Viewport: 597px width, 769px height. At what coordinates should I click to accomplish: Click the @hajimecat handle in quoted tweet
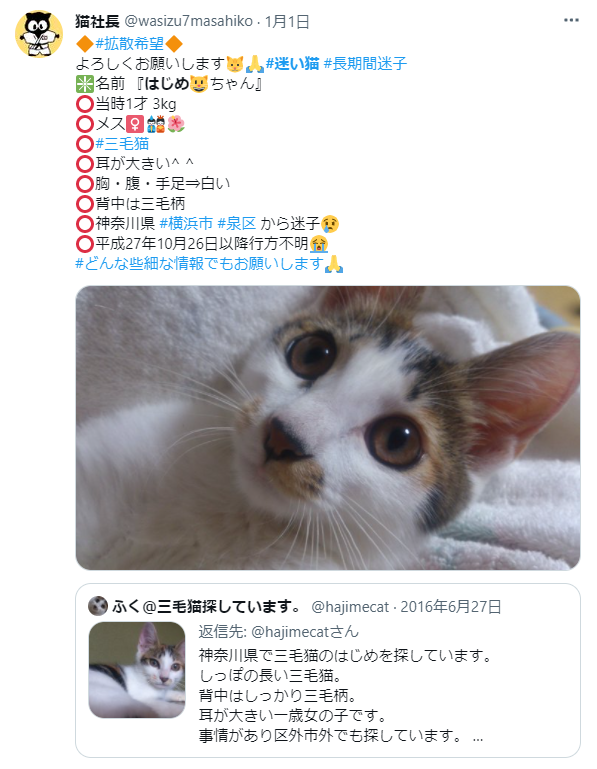350,607
